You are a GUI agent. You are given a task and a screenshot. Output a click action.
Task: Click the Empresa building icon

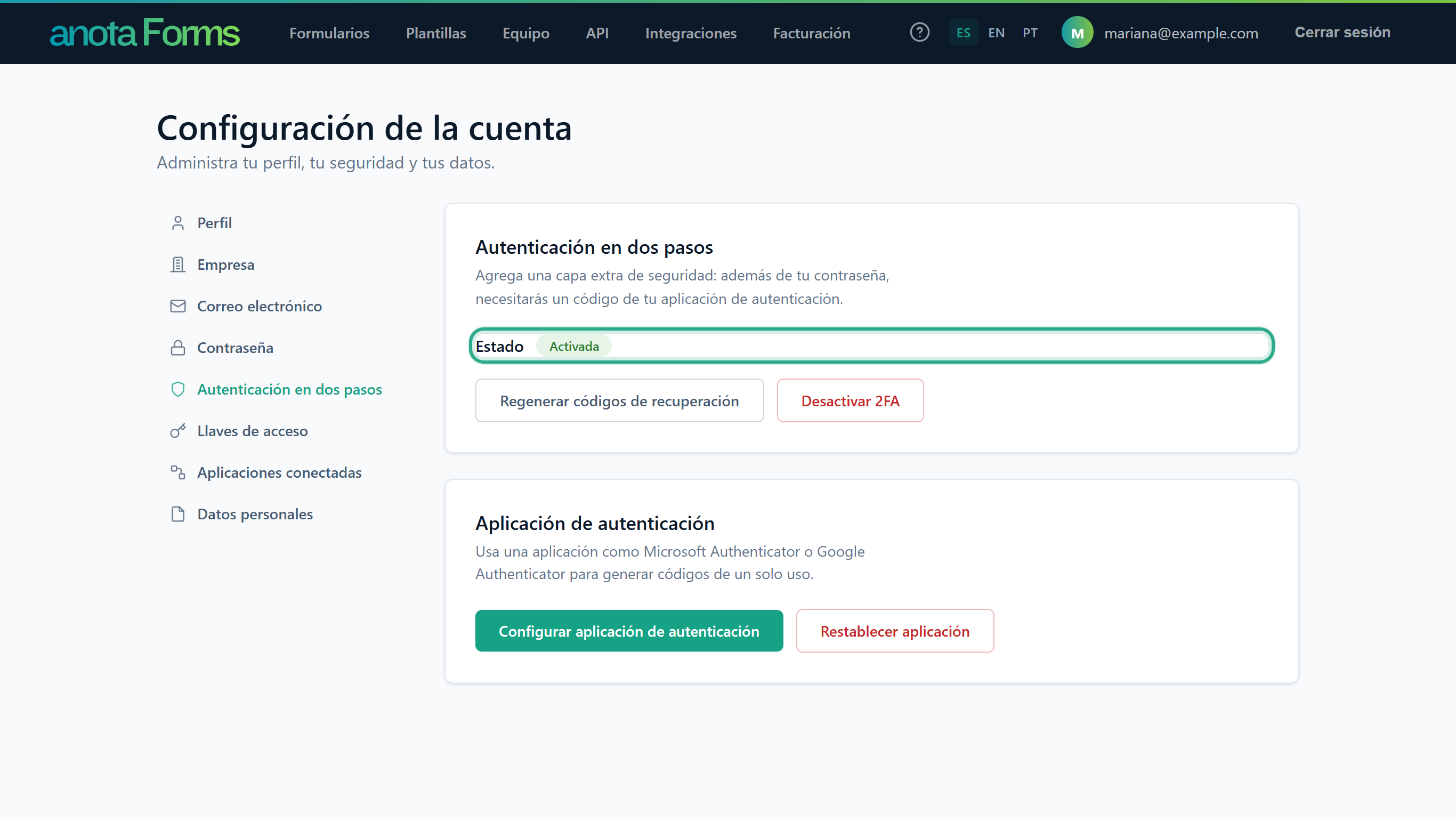click(x=177, y=264)
